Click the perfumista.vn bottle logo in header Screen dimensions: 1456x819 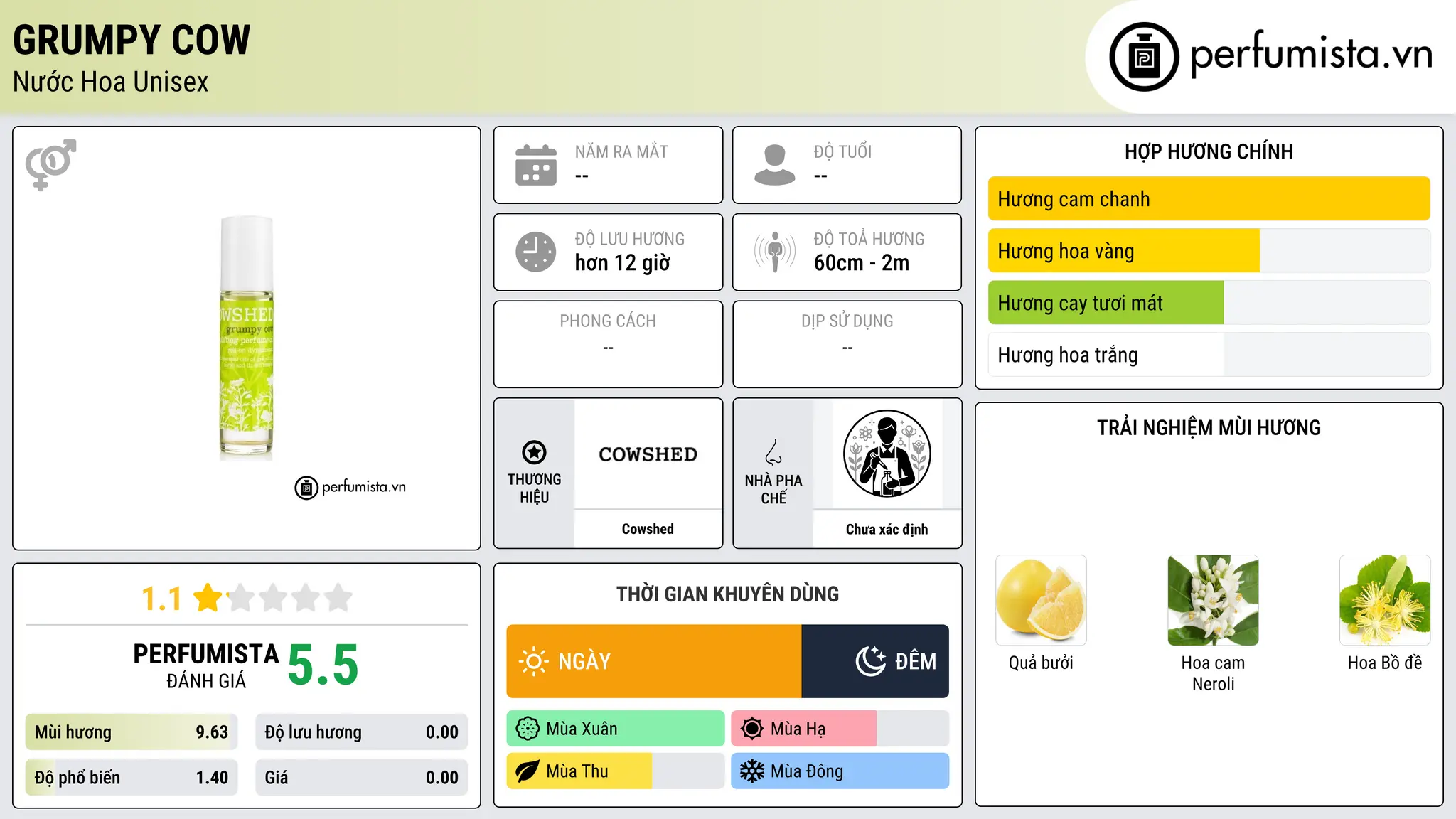point(1144,56)
